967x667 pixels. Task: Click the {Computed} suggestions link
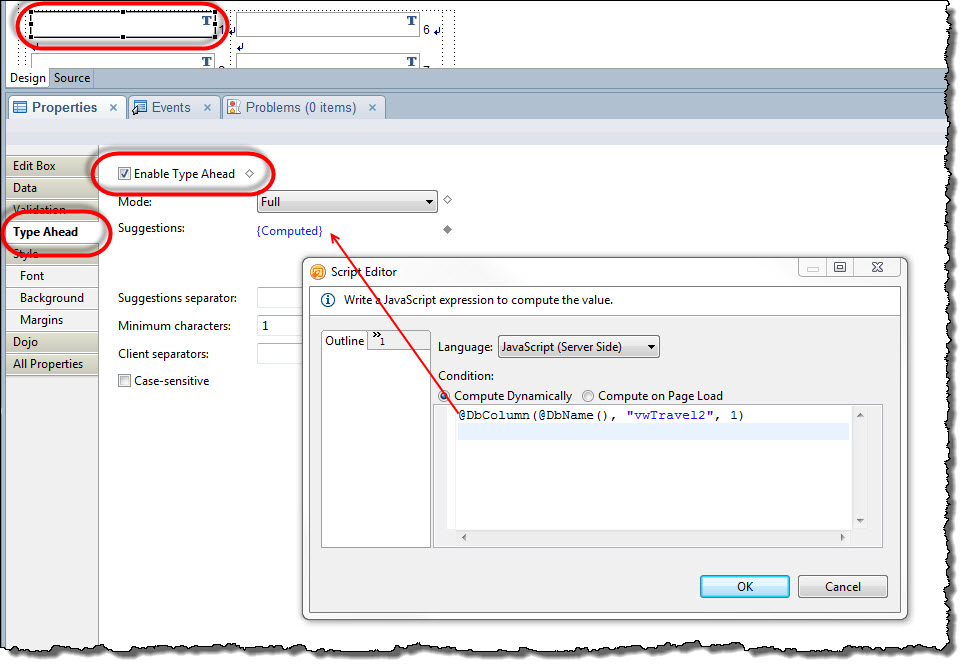(x=289, y=231)
